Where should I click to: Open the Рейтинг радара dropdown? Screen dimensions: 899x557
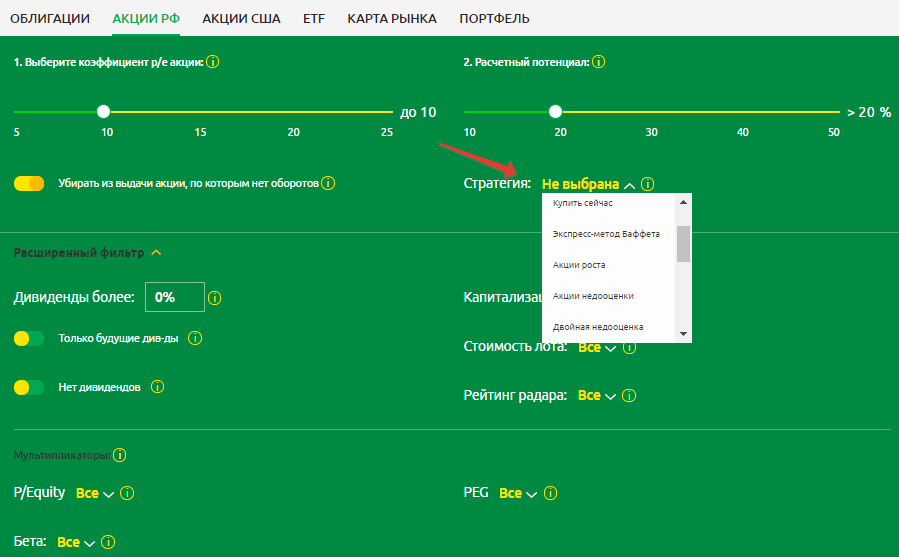click(595, 396)
